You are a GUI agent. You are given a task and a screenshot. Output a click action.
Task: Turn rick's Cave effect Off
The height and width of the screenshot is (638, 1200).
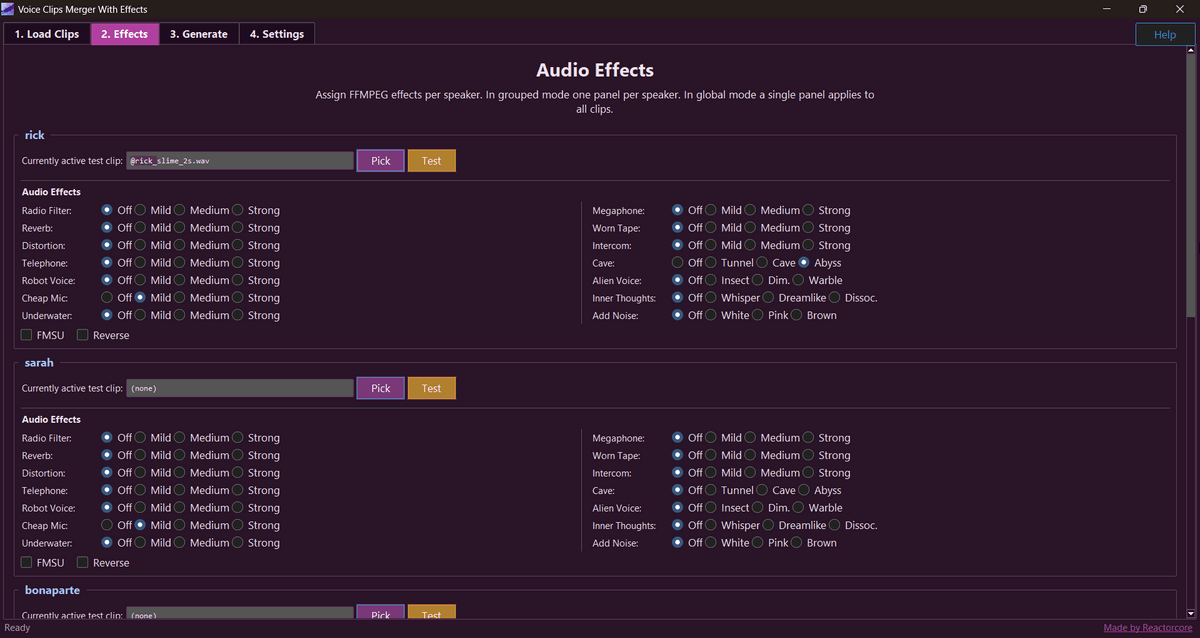678,263
